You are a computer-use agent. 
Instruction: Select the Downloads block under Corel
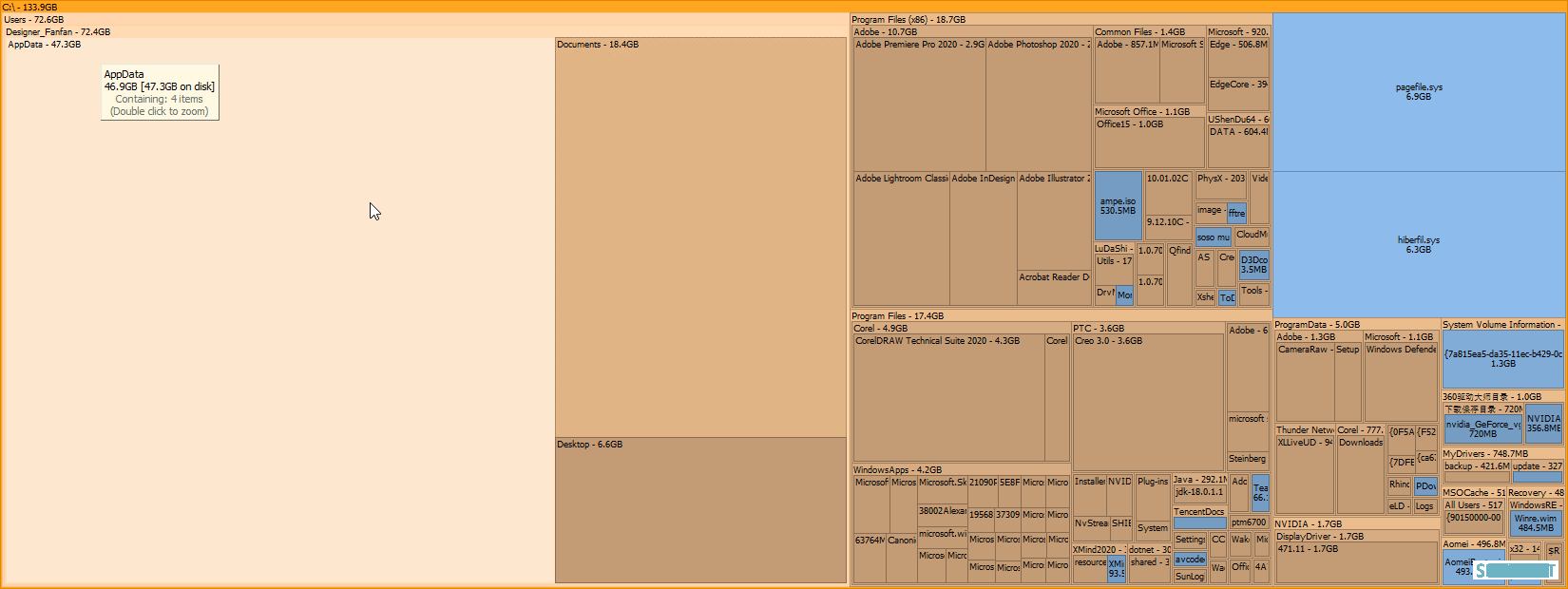click(1361, 475)
